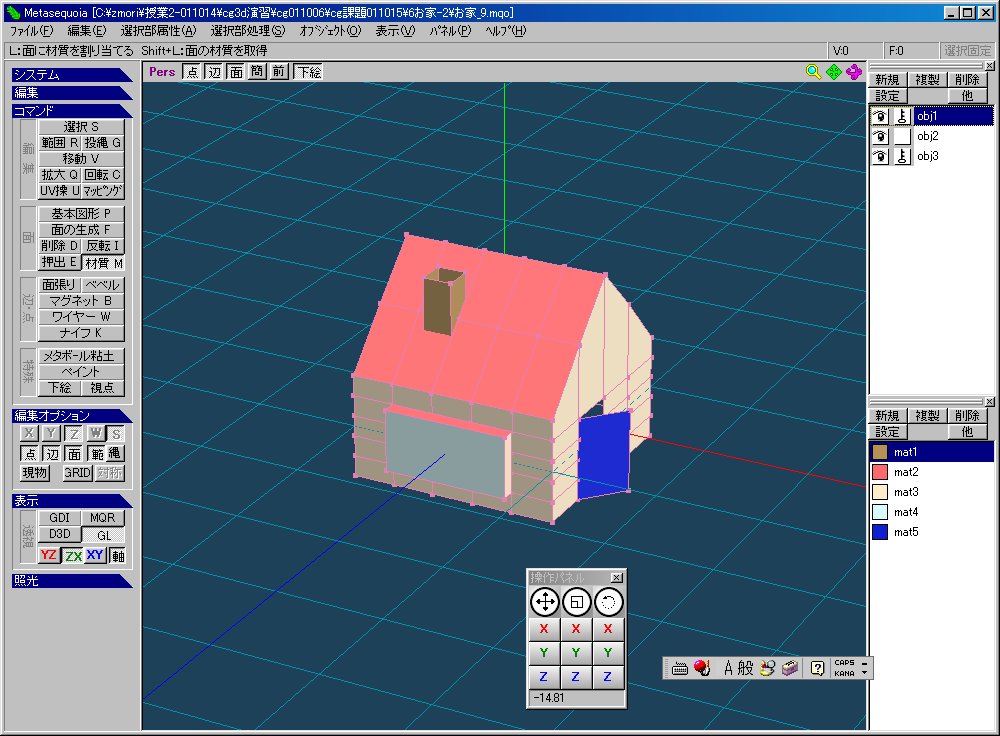Click the 選択固定 status bar box

point(967,50)
